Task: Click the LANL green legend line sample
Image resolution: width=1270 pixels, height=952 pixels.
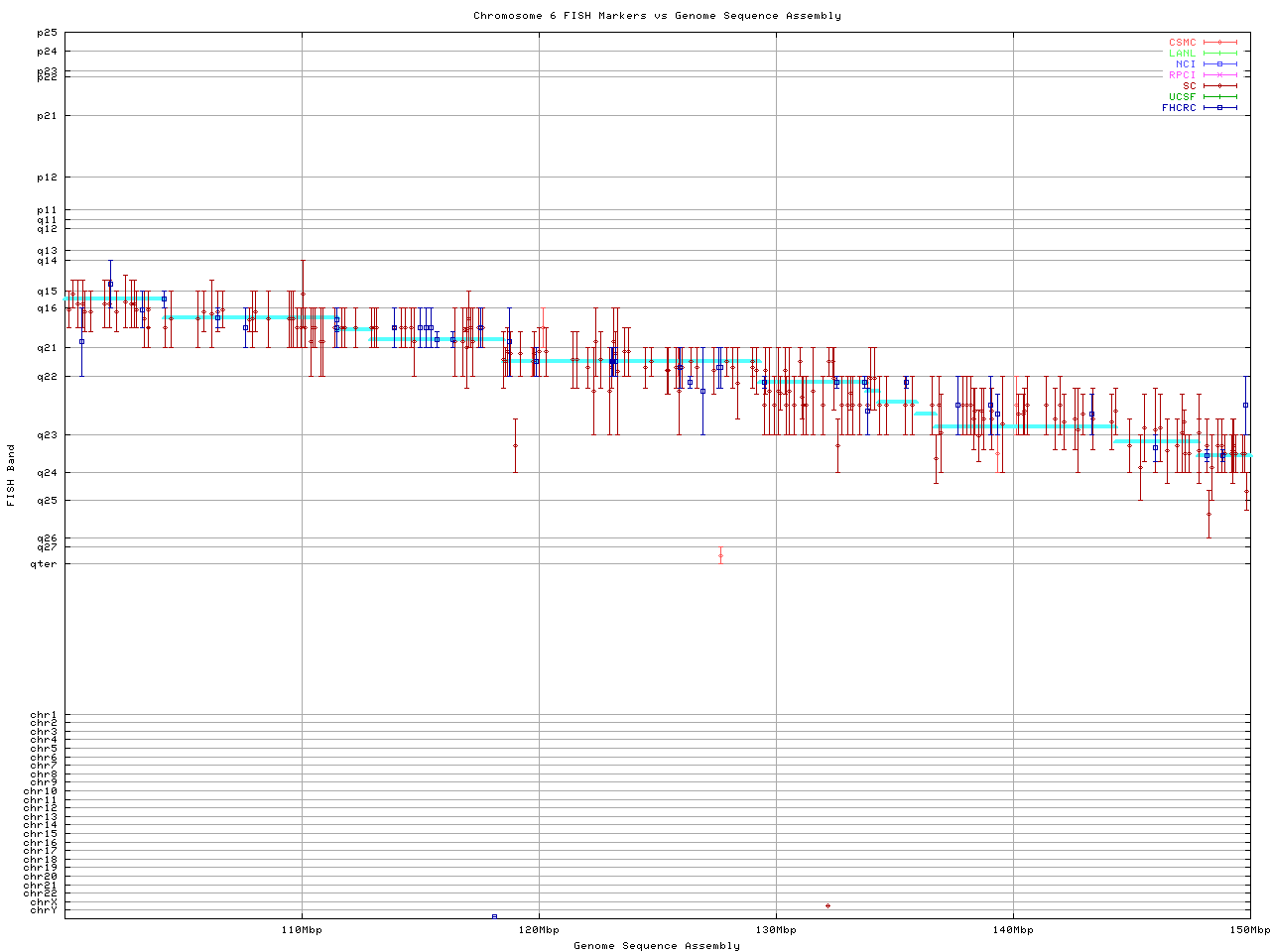Action: (x=1219, y=54)
